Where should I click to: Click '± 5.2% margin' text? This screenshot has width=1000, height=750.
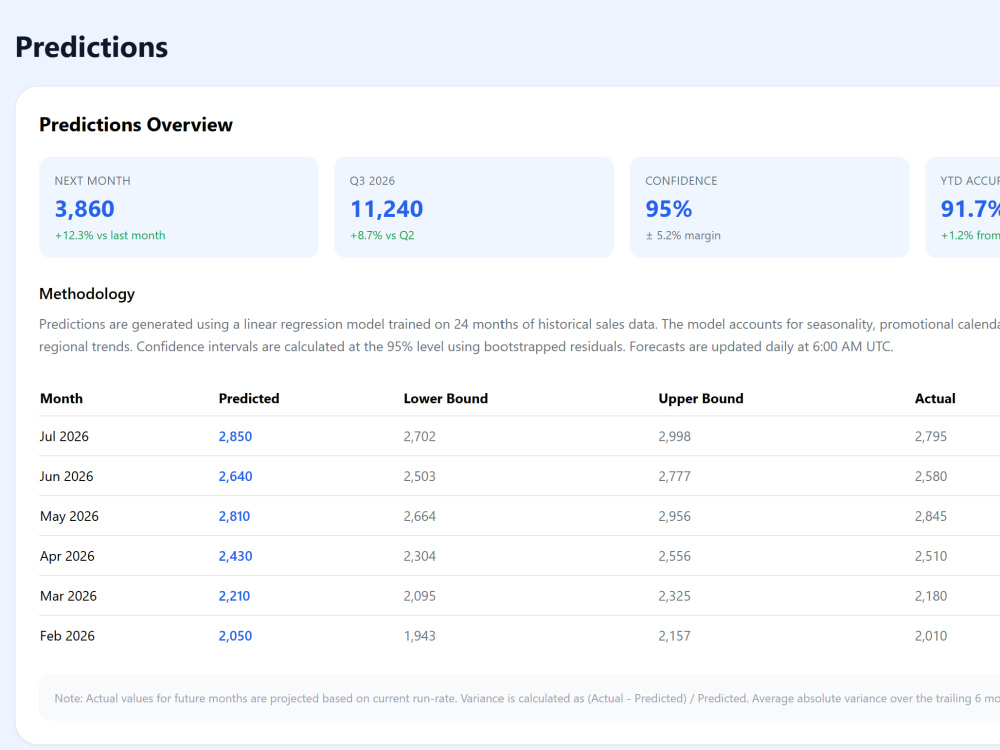683,235
